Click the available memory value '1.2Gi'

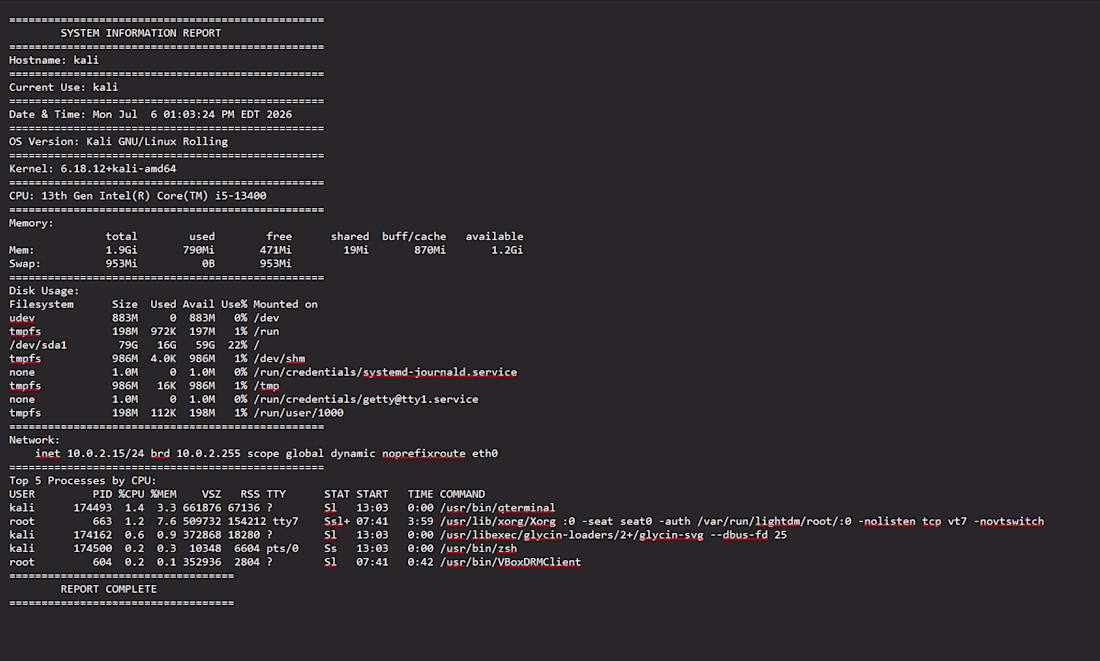click(x=507, y=250)
